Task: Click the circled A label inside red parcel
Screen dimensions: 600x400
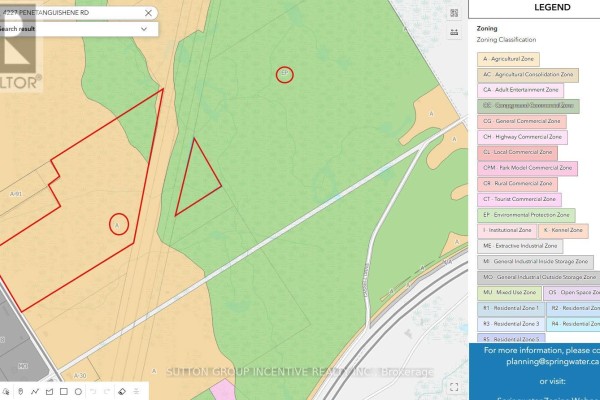Action: pyautogui.click(x=119, y=224)
